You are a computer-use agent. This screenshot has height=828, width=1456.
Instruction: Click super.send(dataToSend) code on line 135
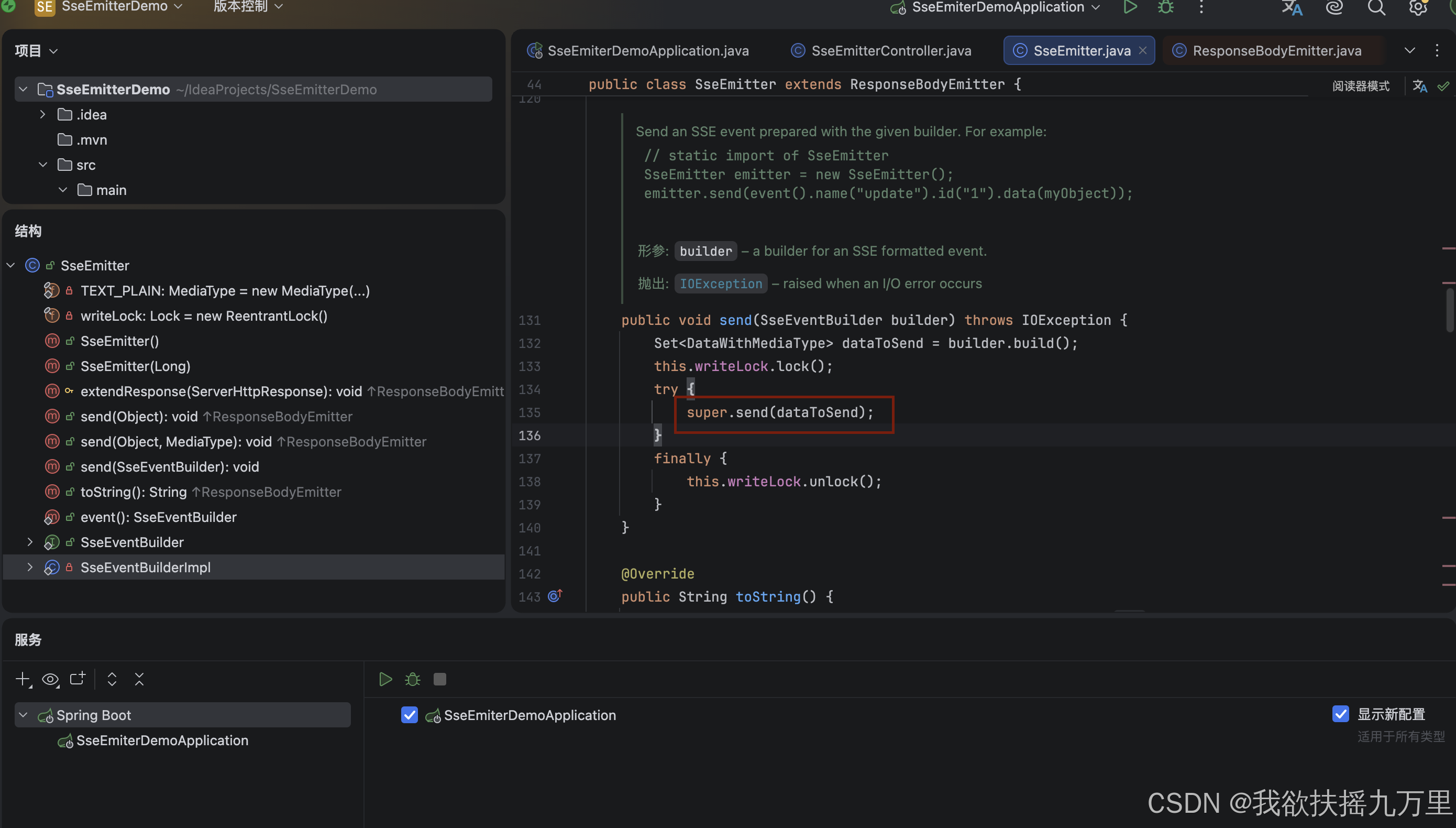click(780, 412)
